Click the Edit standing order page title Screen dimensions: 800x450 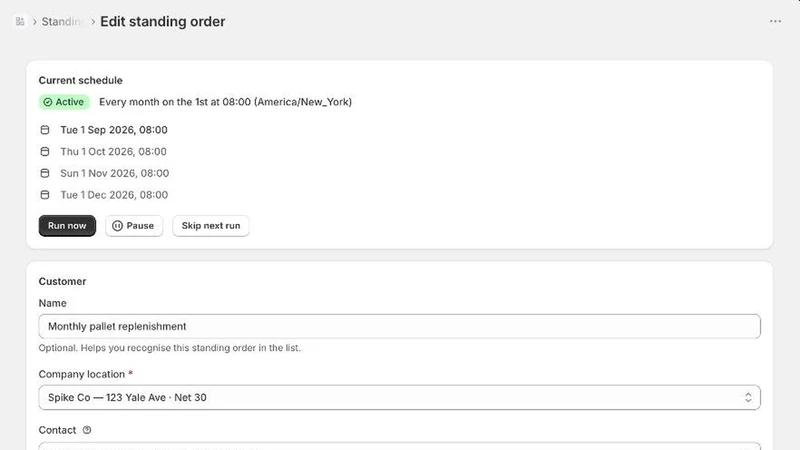163,21
